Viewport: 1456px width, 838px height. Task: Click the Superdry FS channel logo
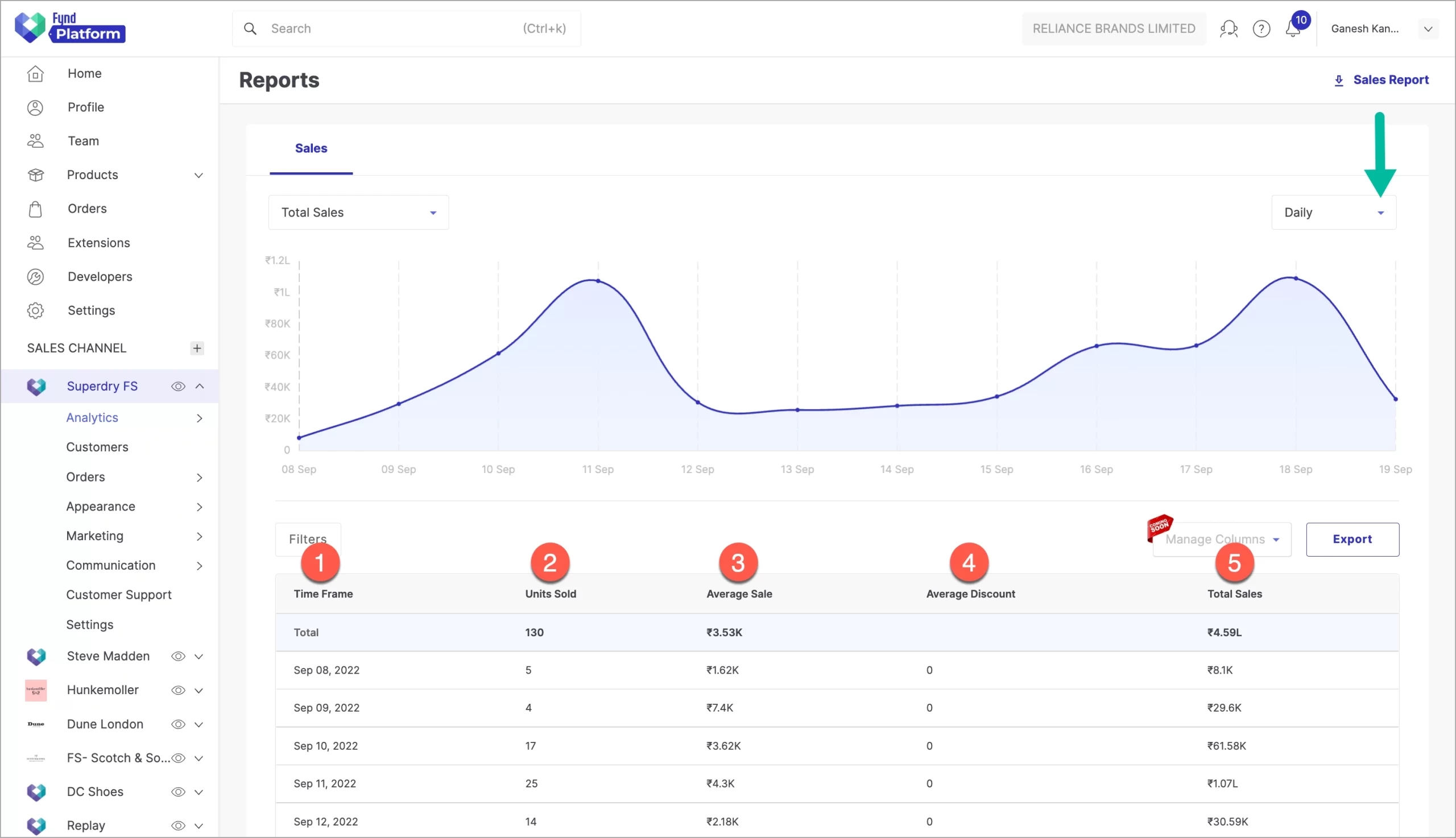click(36, 386)
